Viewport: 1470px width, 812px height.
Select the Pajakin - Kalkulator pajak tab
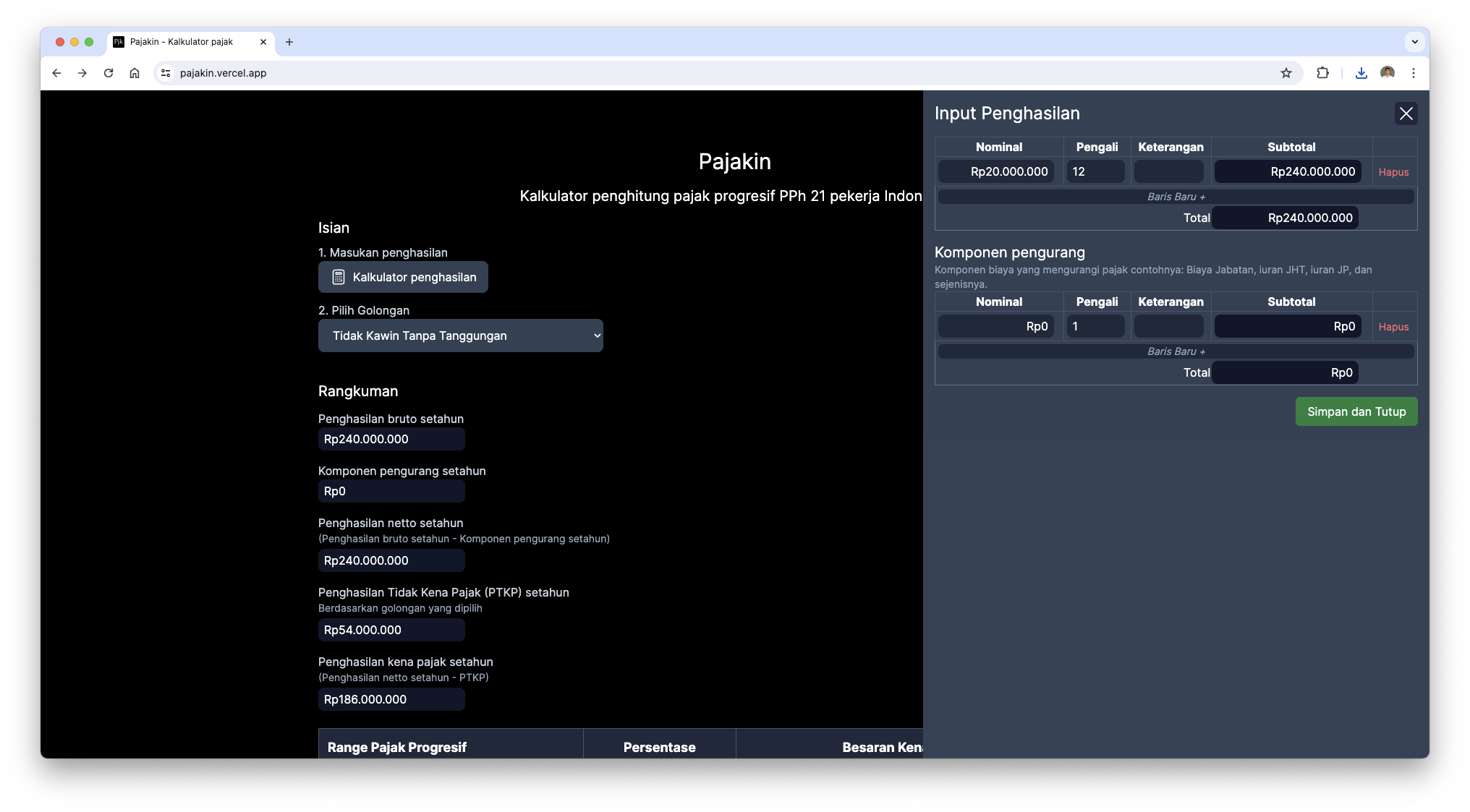(182, 42)
